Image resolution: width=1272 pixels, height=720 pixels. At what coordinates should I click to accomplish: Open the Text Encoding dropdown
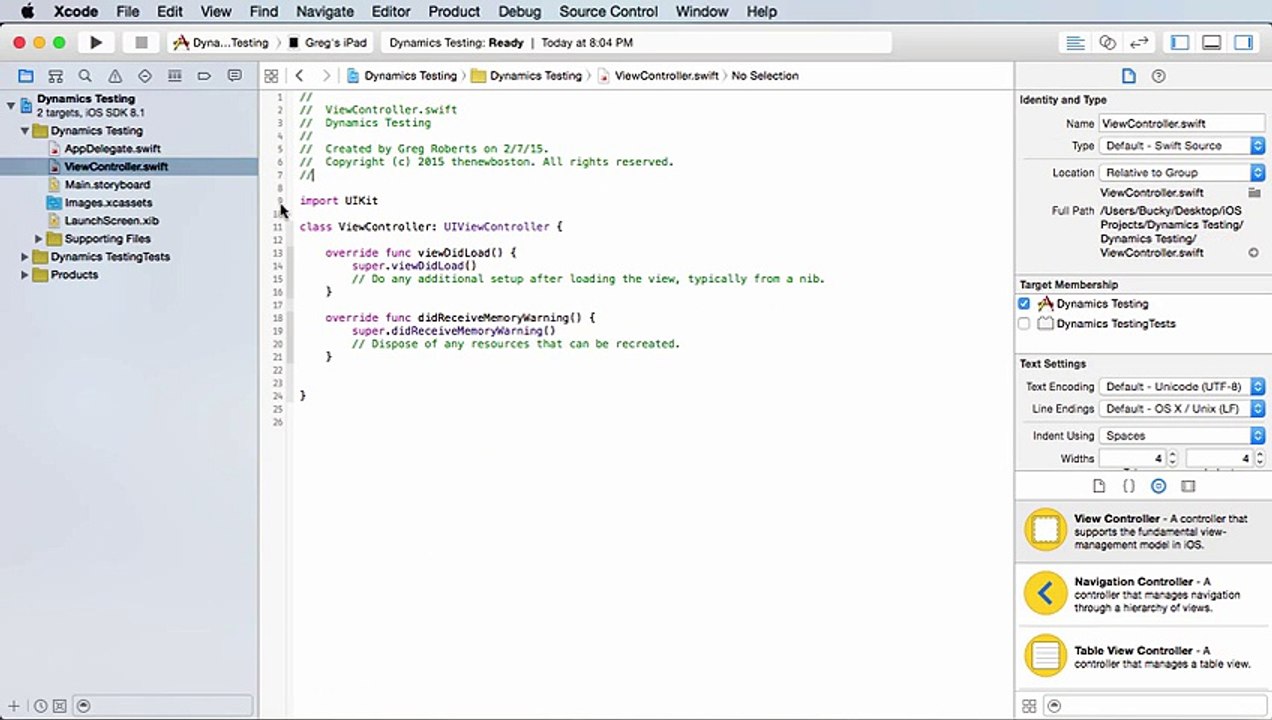click(1182, 387)
